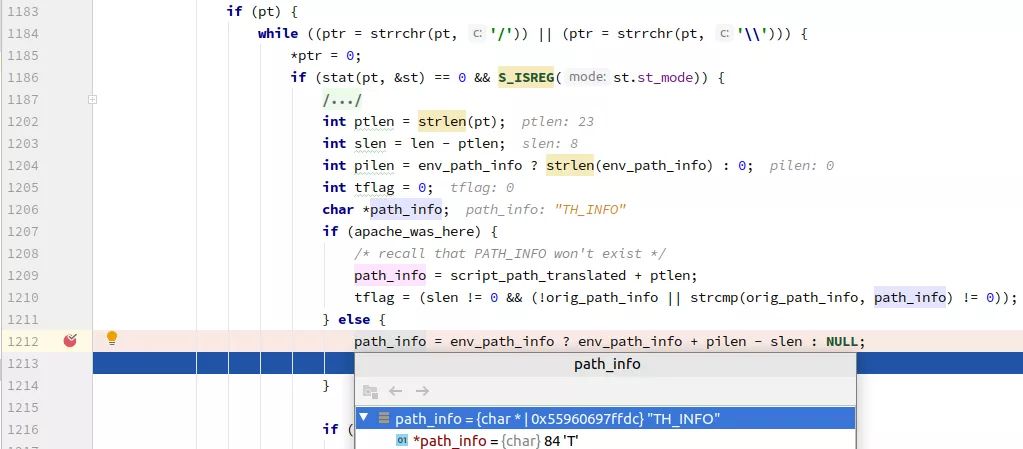Click the inline hint 'slen: 8'

click(x=550, y=144)
